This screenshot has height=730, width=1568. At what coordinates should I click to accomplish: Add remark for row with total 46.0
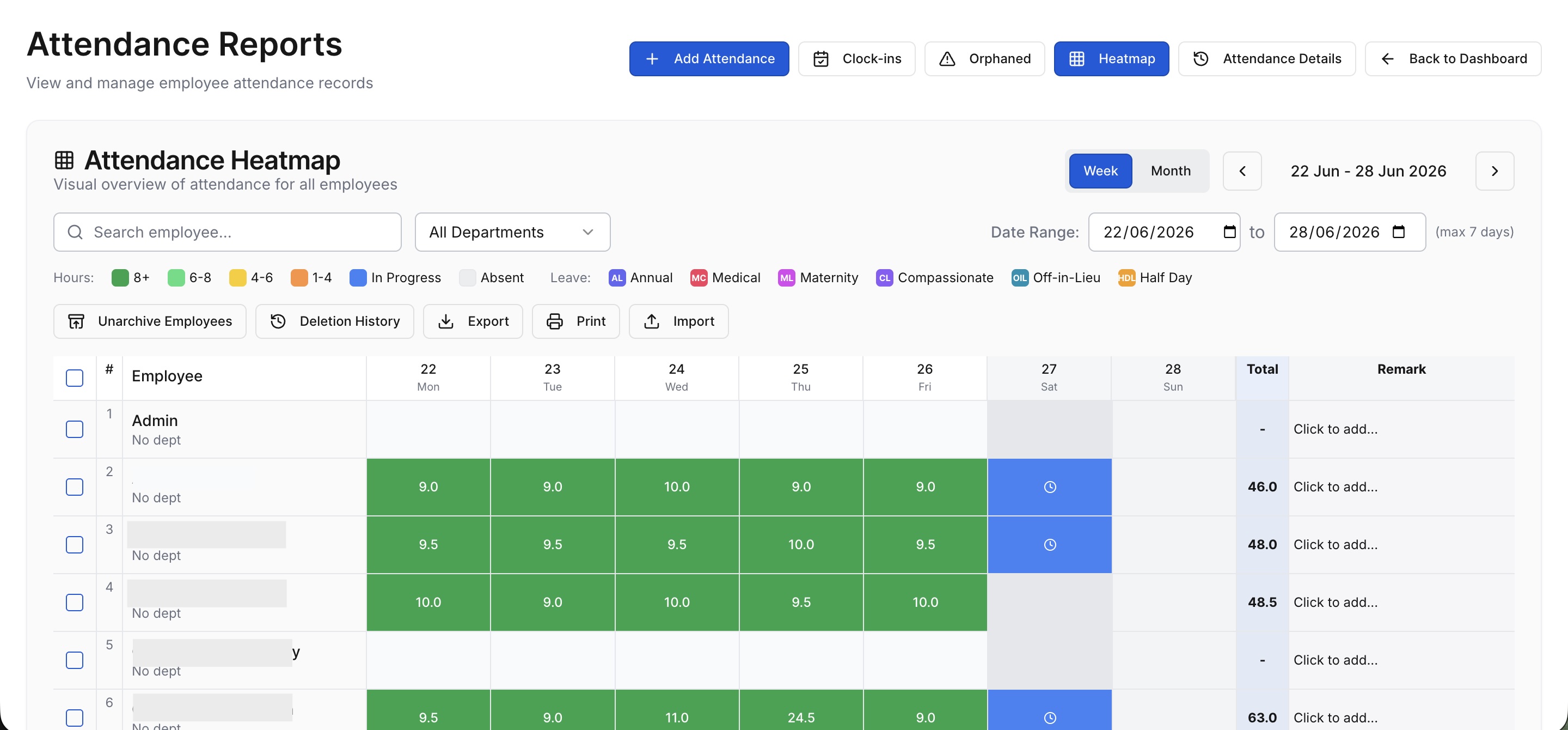point(1335,487)
